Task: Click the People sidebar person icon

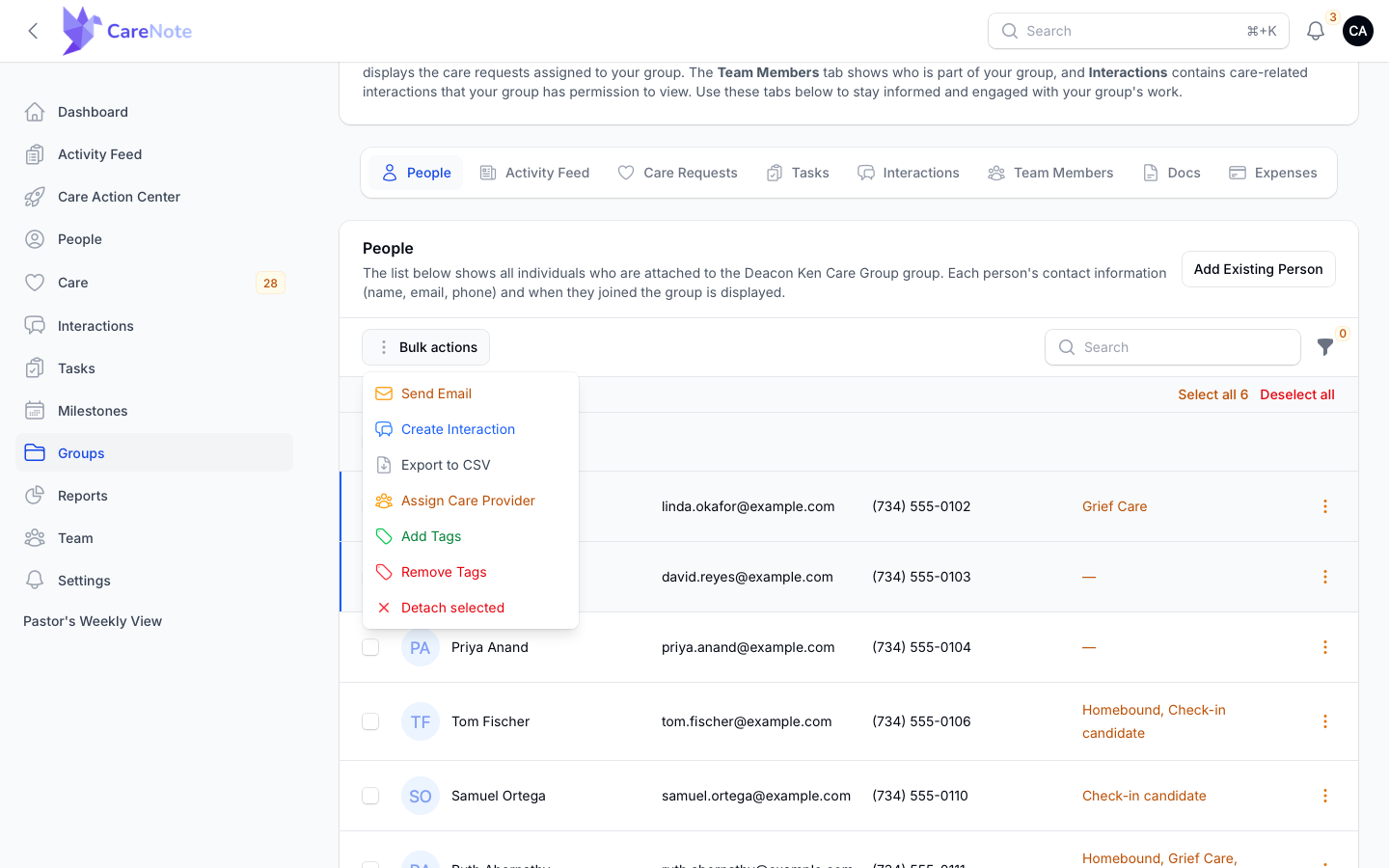Action: coord(35,239)
